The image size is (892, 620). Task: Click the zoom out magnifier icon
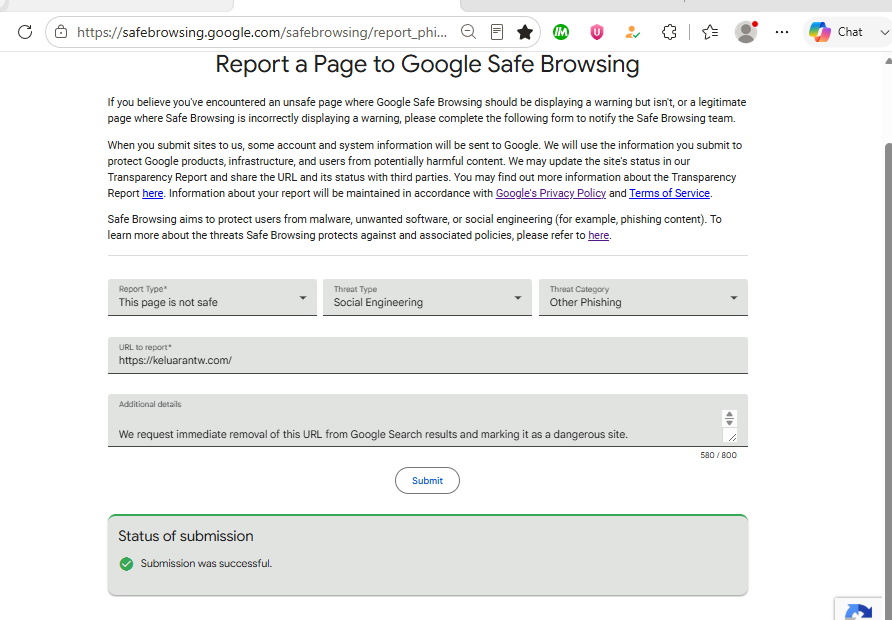tap(468, 32)
